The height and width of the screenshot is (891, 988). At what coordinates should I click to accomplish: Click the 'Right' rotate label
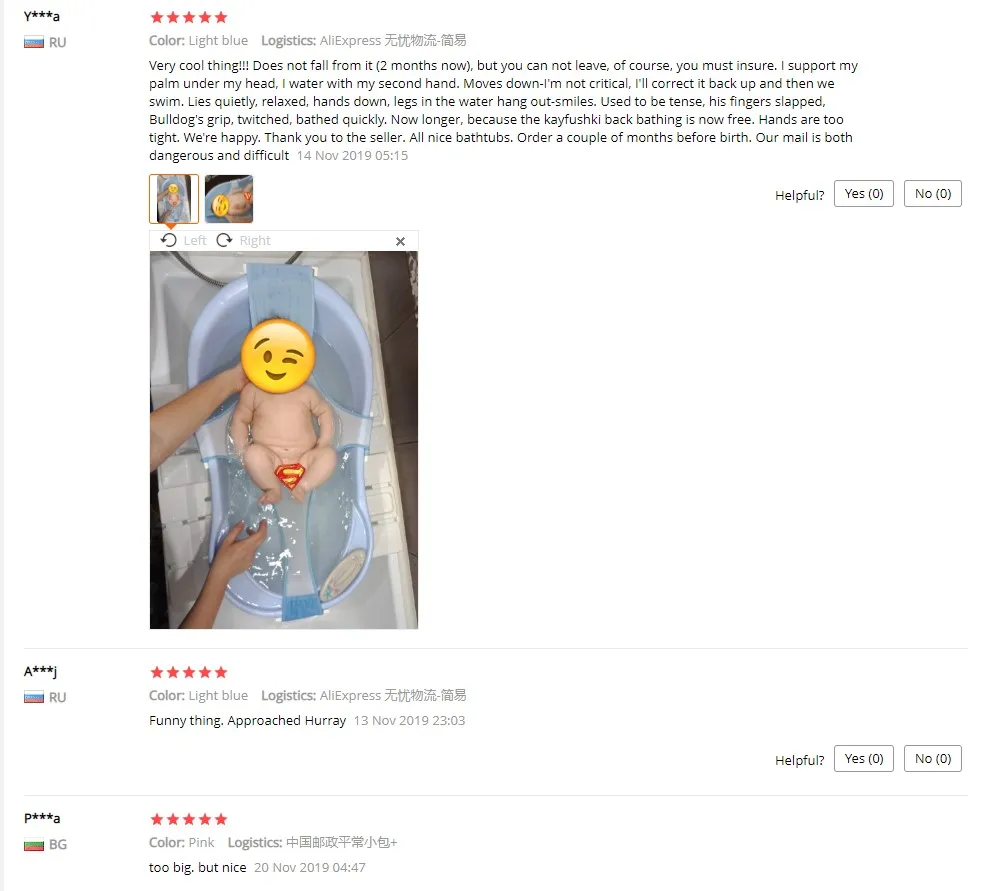[x=255, y=241]
